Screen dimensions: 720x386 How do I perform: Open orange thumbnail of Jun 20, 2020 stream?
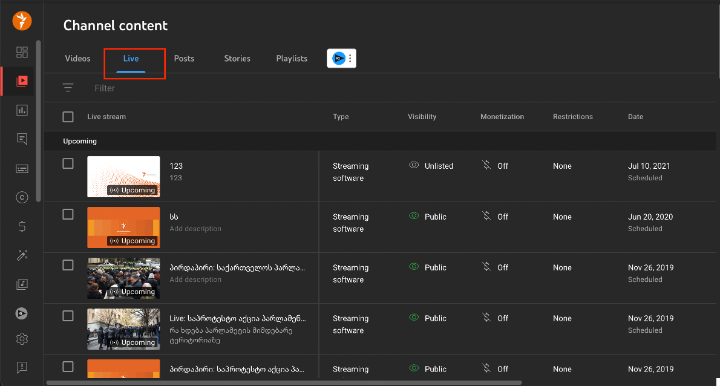point(124,227)
